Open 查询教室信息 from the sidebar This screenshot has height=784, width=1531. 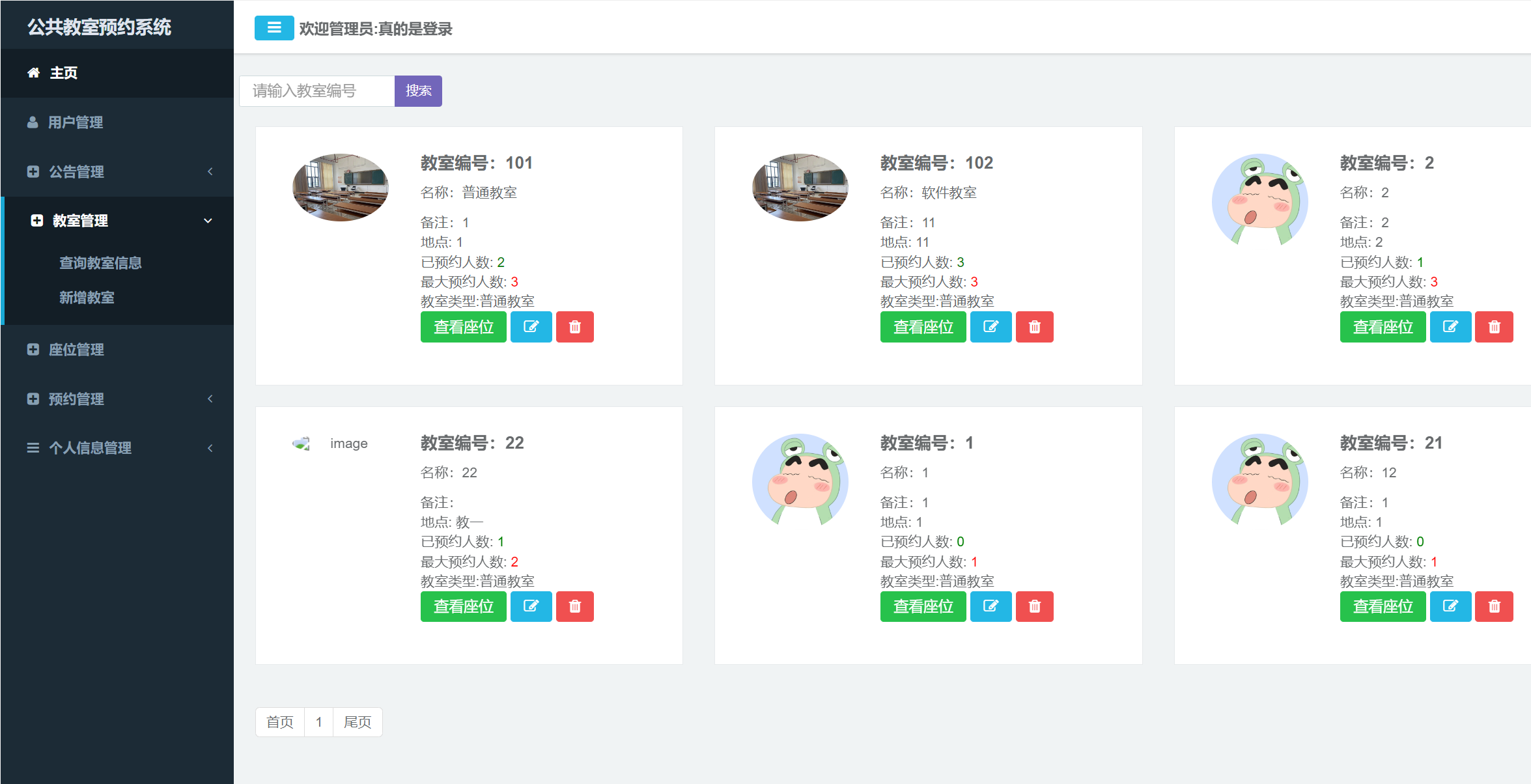coord(101,262)
